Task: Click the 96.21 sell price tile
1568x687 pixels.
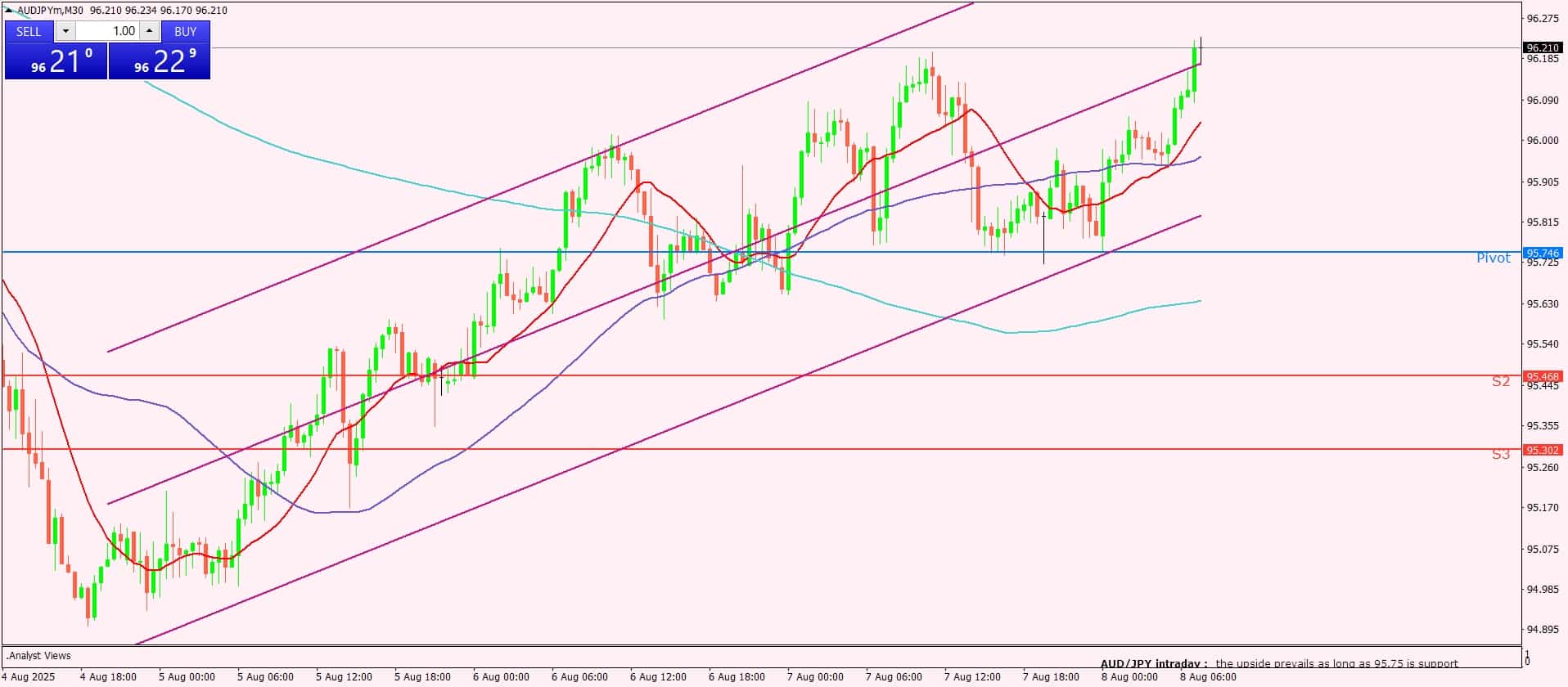Action: pos(56,61)
